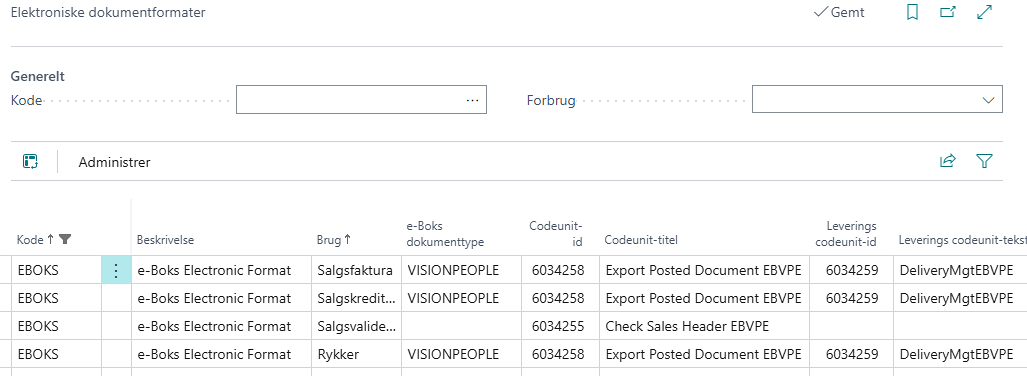Collapse the Generelt section heading
The width and height of the screenshot is (1027, 376).
(x=37, y=76)
